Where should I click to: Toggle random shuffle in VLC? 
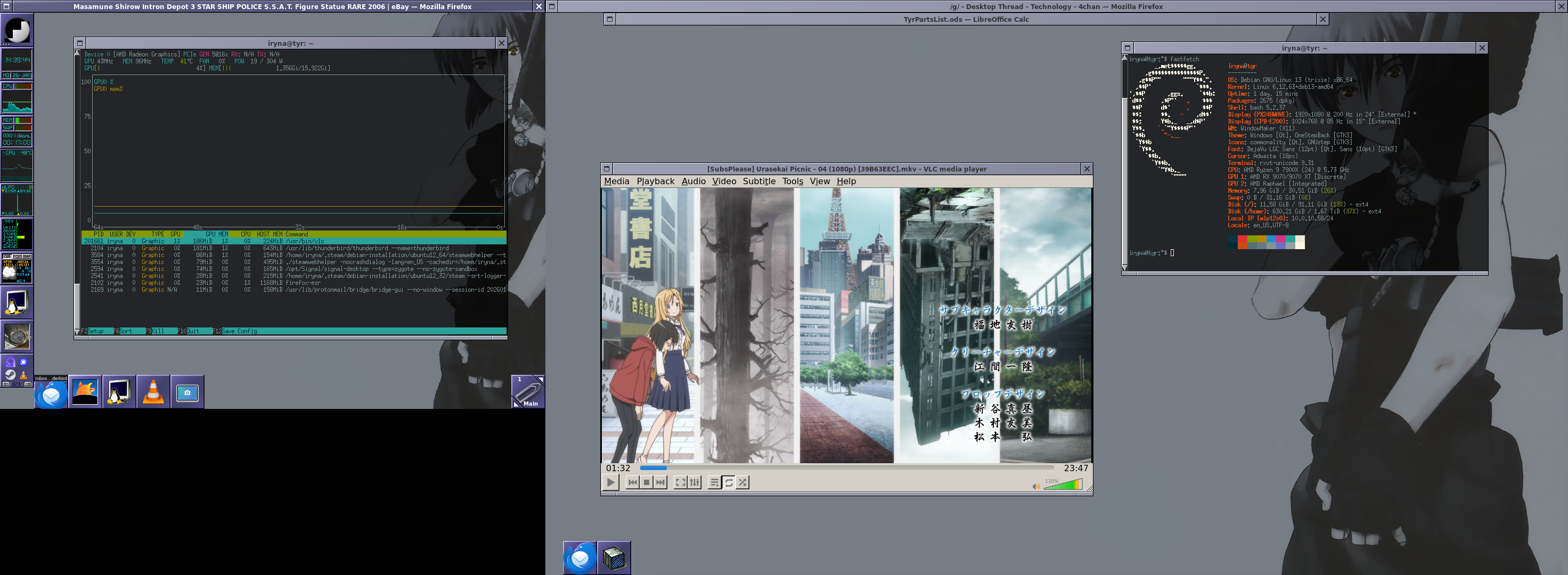pyautogui.click(x=742, y=482)
